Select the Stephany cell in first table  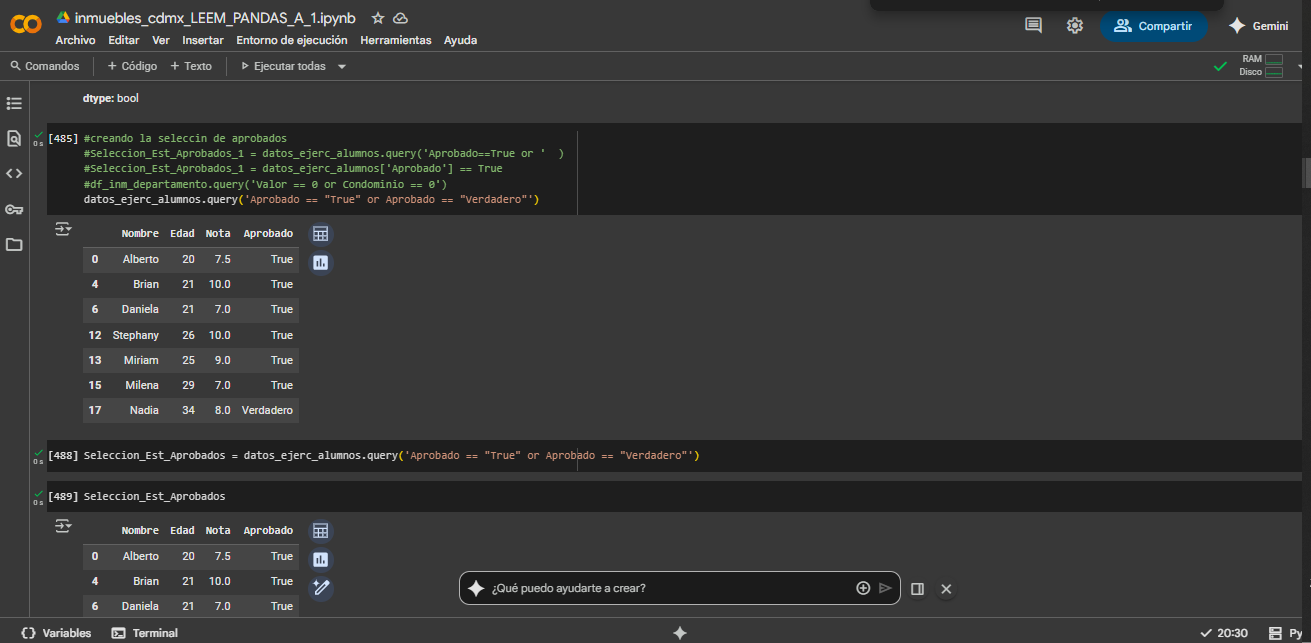(135, 335)
